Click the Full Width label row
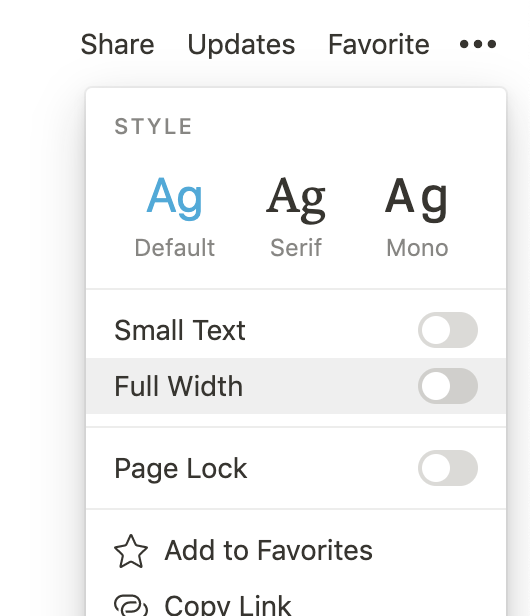 296,386
